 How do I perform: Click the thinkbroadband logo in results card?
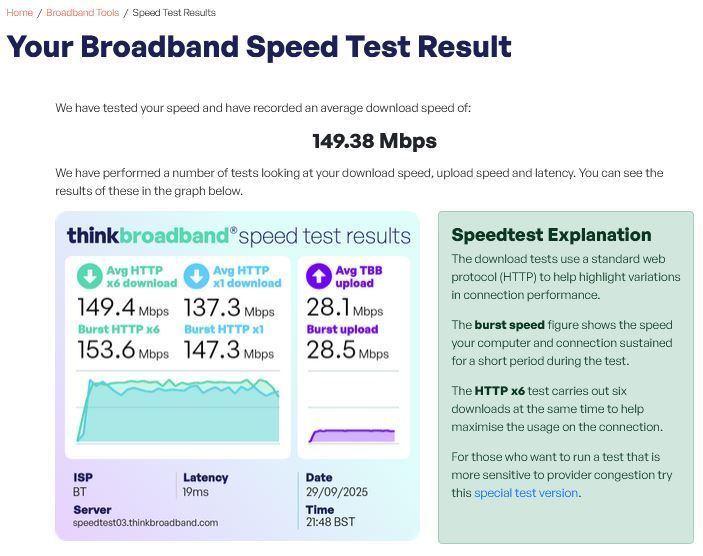click(x=152, y=235)
